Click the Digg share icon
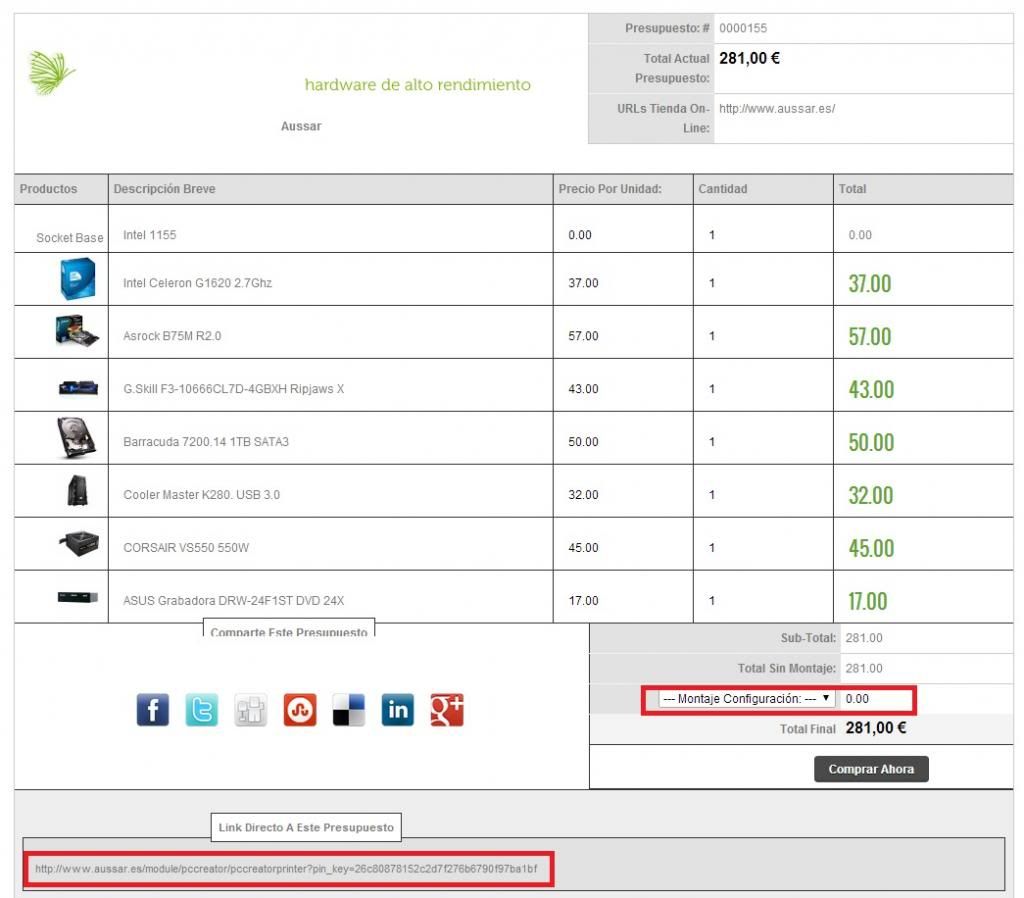 point(251,709)
